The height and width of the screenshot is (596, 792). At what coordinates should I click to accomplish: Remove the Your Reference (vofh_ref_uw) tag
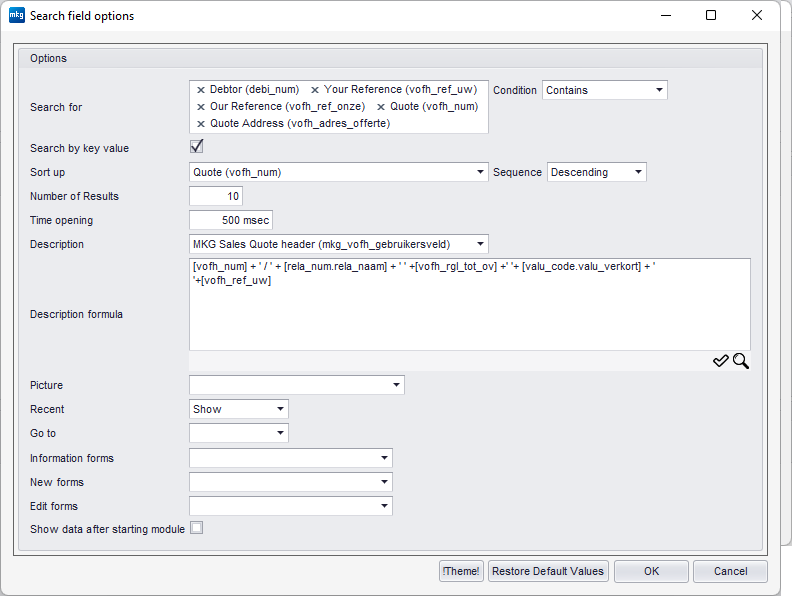[x=315, y=90]
